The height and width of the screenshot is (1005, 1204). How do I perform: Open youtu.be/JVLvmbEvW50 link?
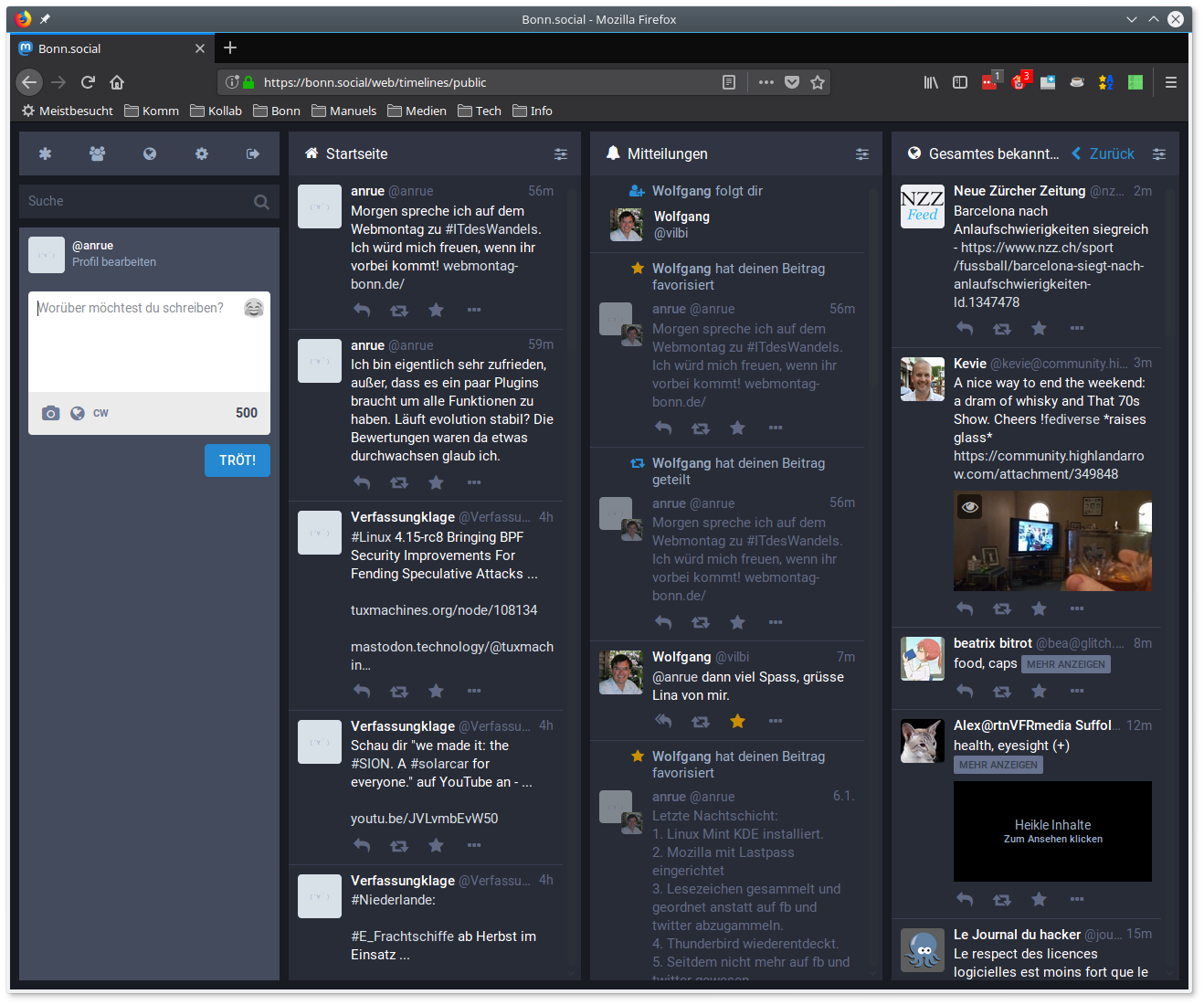point(425,819)
